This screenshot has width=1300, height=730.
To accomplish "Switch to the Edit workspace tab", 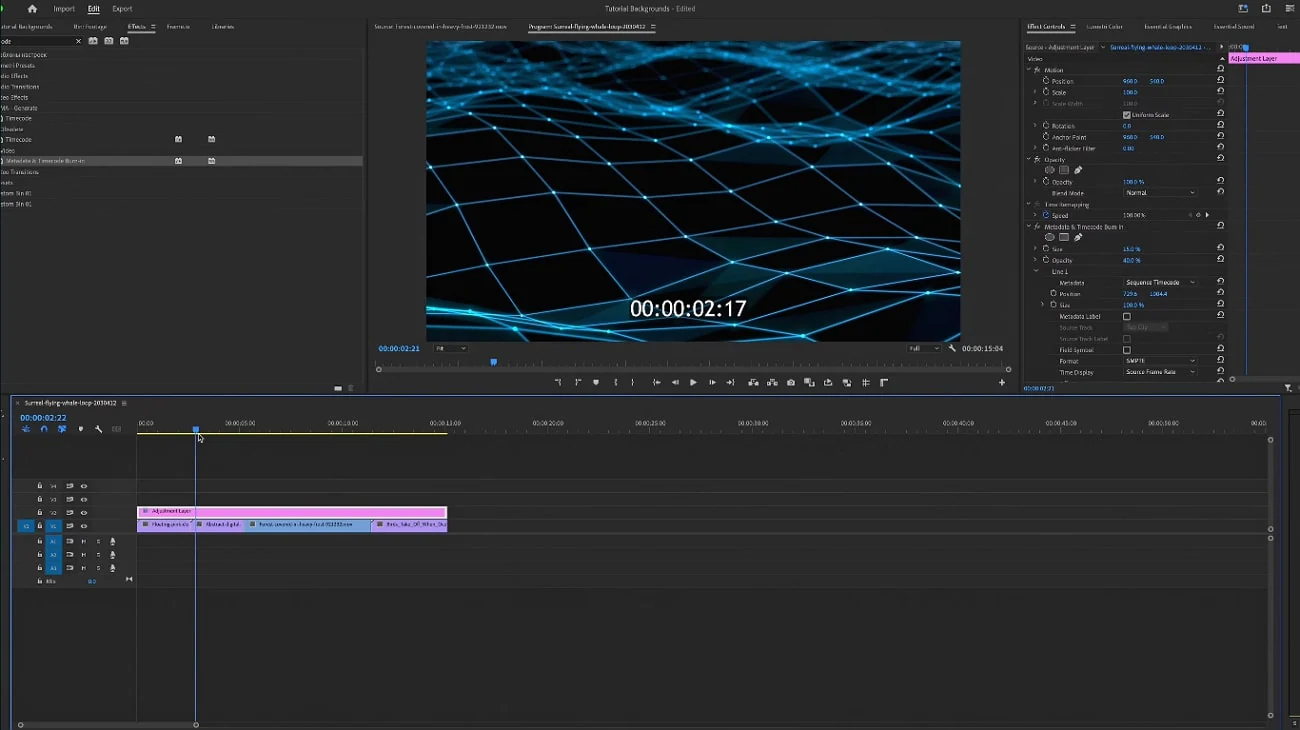I will coord(93,8).
